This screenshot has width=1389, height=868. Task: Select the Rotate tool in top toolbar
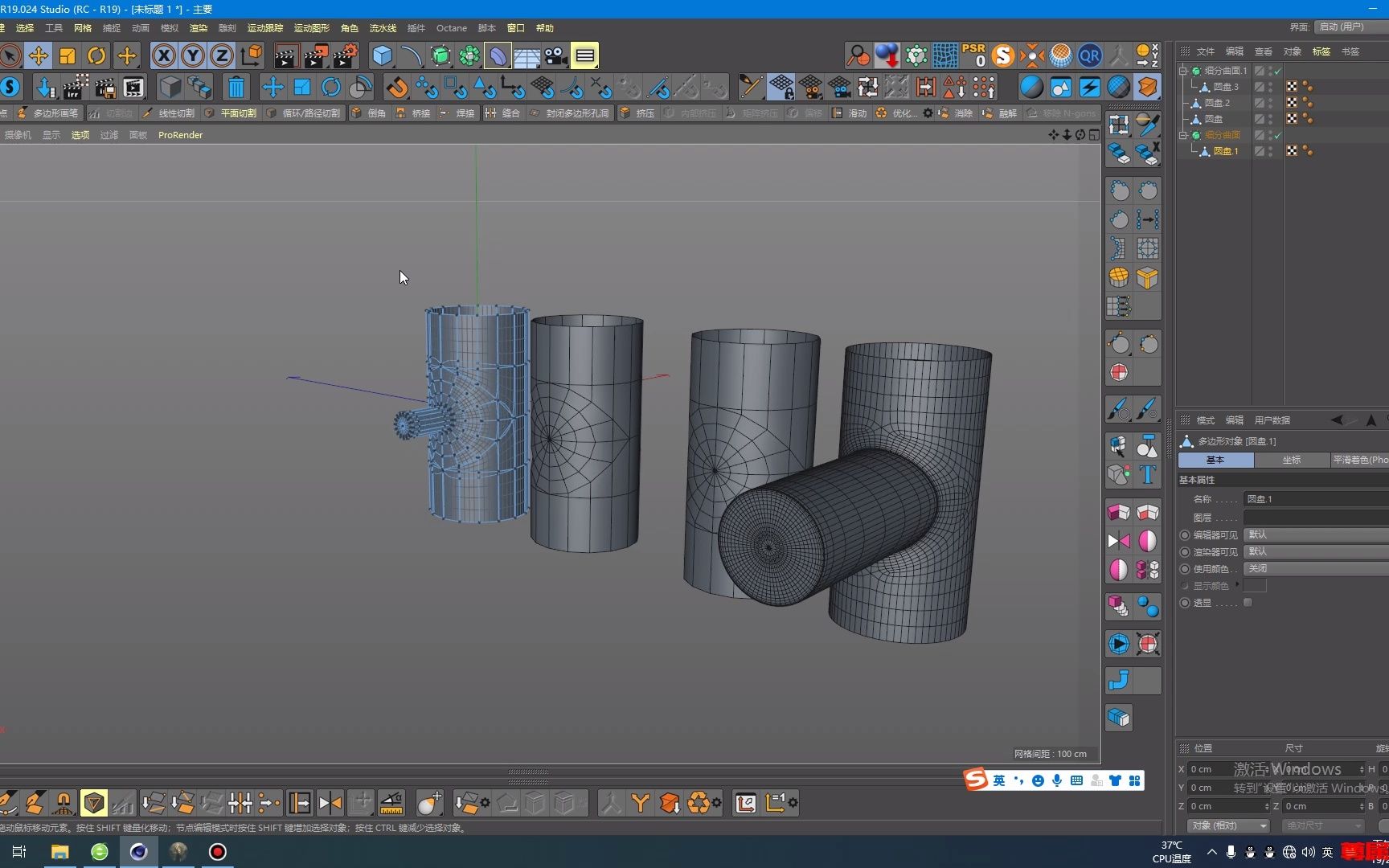click(x=96, y=55)
